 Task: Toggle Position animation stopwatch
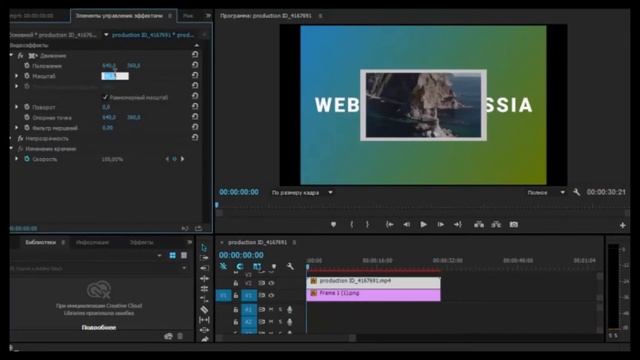(x=27, y=65)
